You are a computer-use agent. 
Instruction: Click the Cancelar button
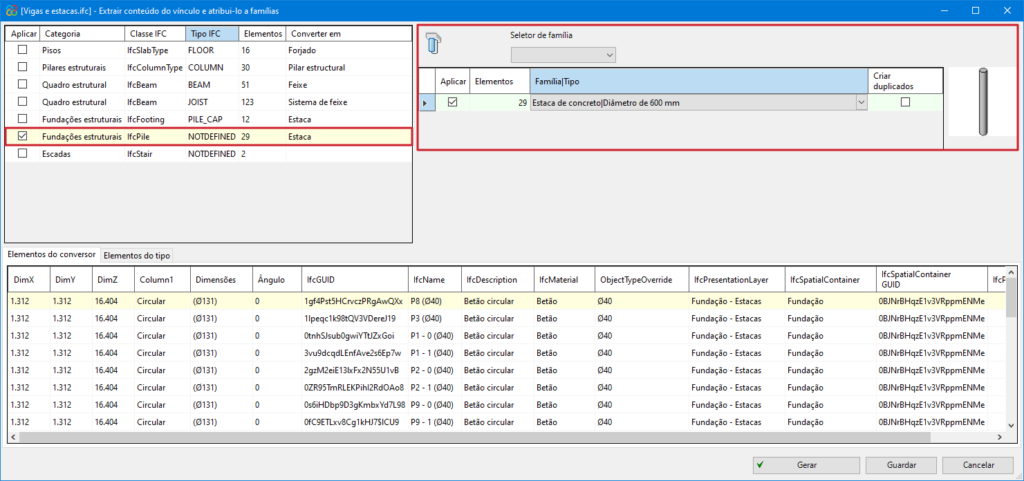978,465
